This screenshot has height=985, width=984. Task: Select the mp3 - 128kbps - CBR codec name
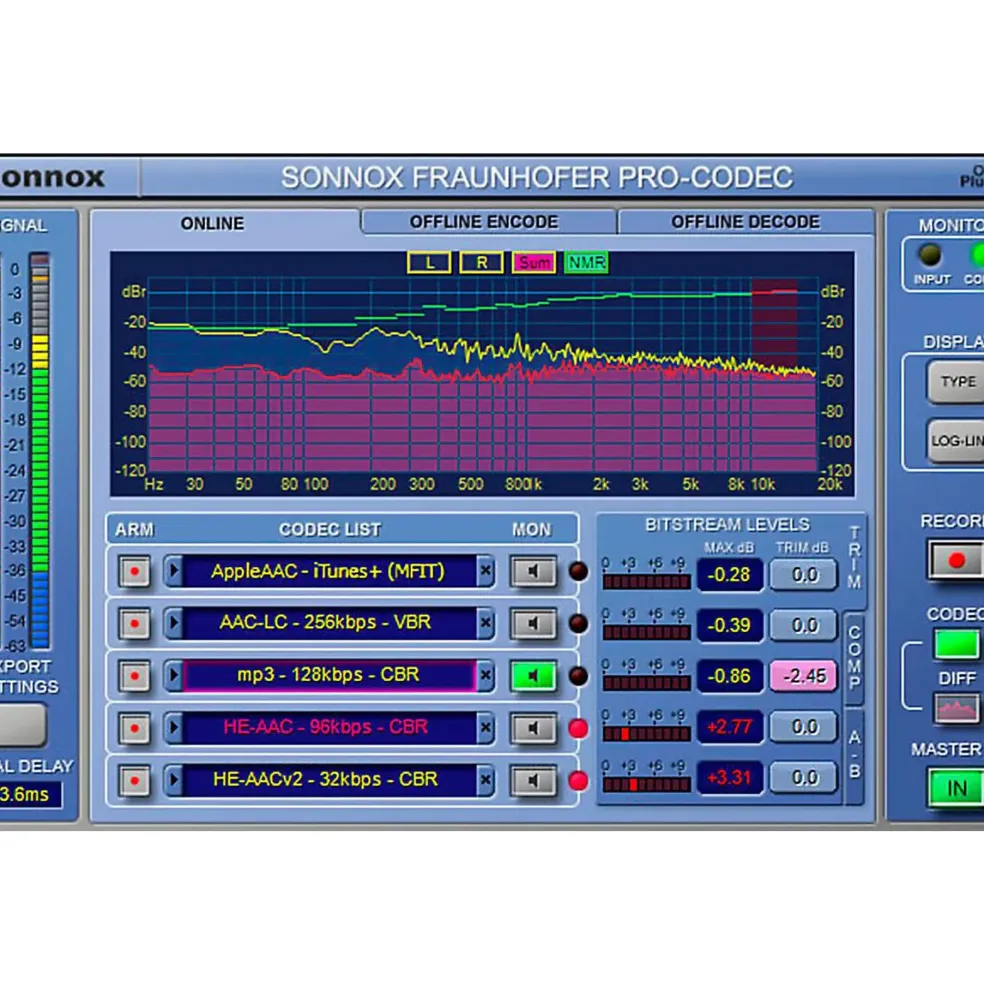click(329, 675)
